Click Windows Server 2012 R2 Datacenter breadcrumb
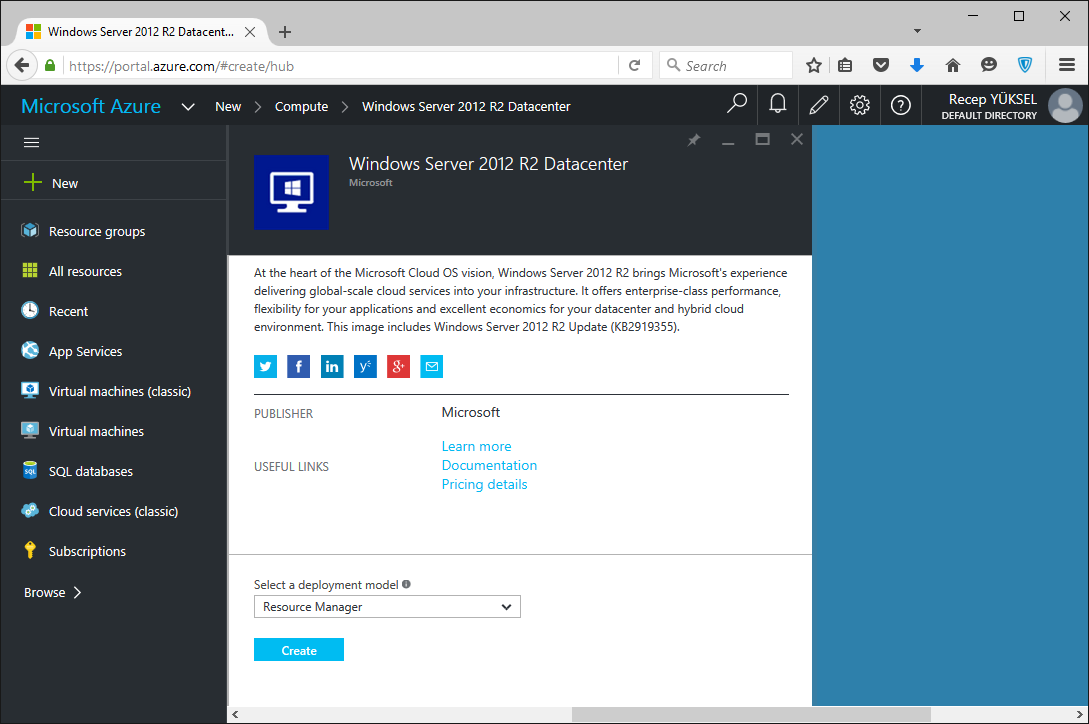 (x=466, y=106)
